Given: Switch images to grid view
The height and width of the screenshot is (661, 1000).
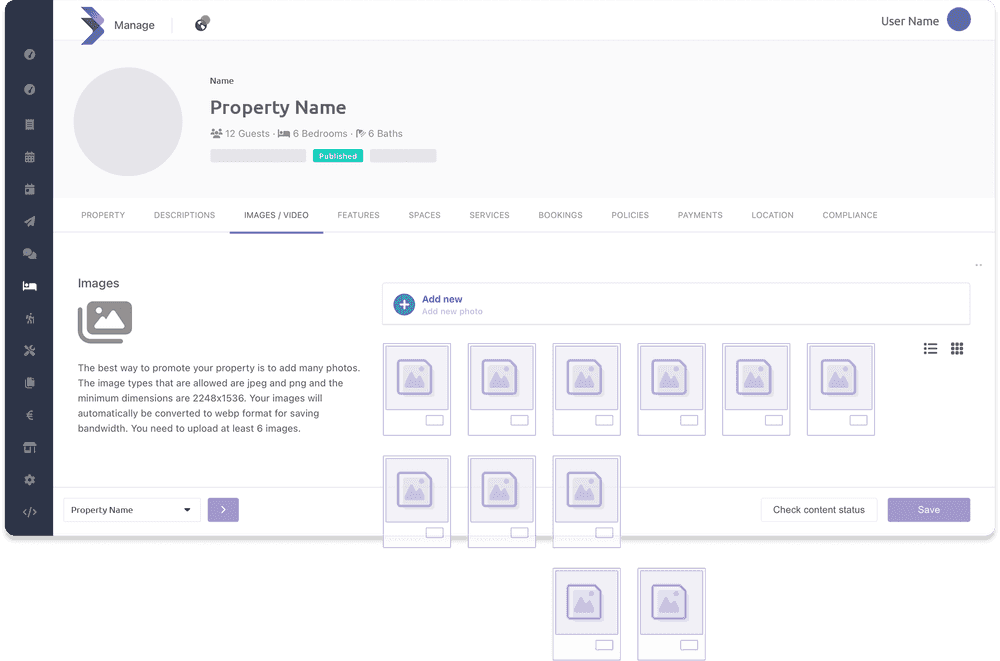Looking at the screenshot, I should (957, 348).
